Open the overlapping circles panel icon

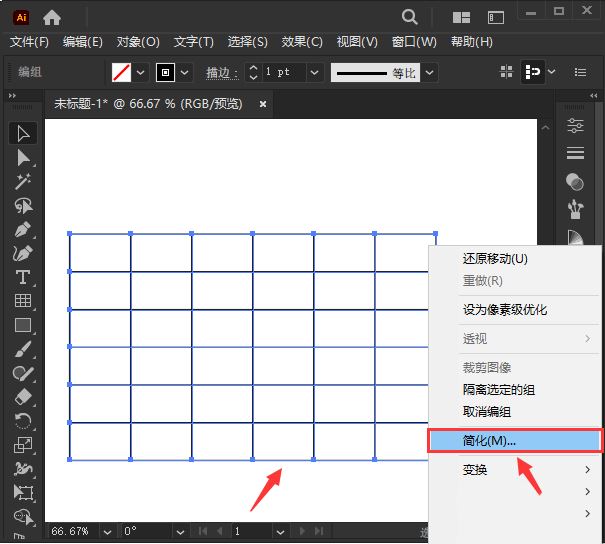575,182
